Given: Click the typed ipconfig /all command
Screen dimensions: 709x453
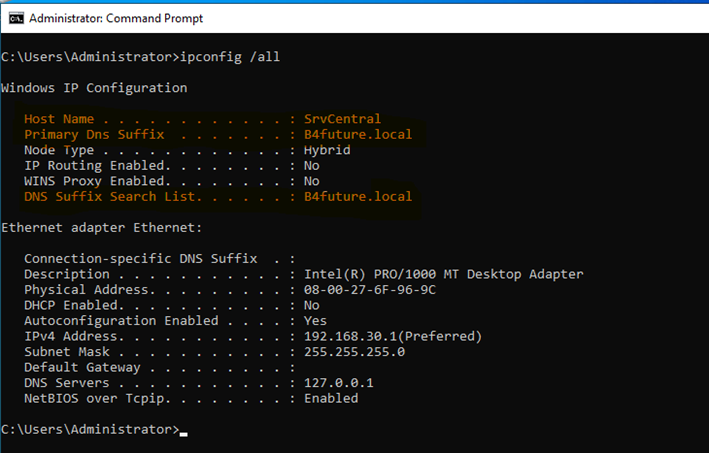Looking at the screenshot, I should point(230,57).
